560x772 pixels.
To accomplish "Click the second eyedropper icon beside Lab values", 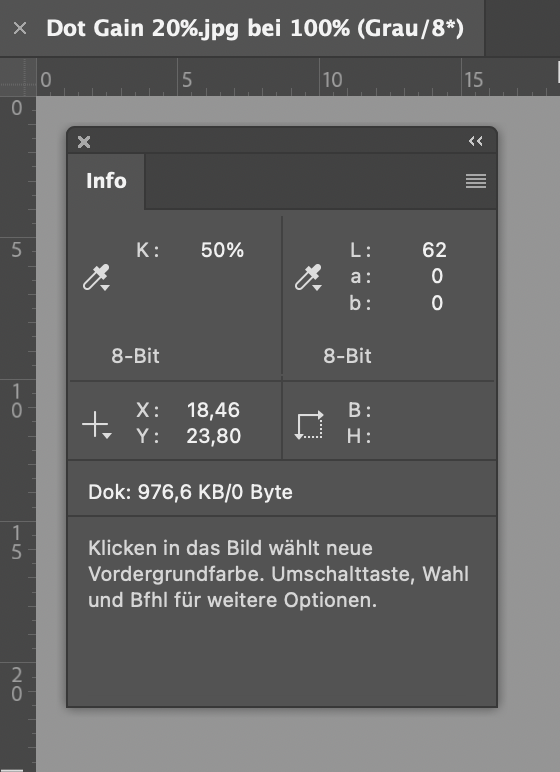I will click(308, 278).
